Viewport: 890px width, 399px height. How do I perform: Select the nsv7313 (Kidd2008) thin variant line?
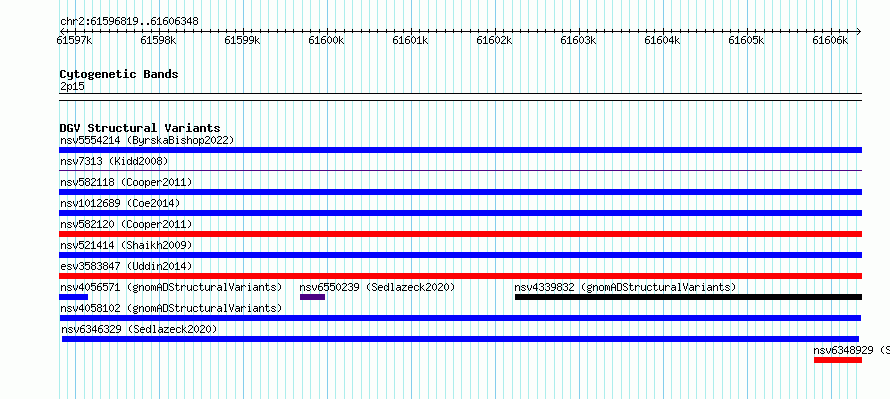click(x=460, y=170)
